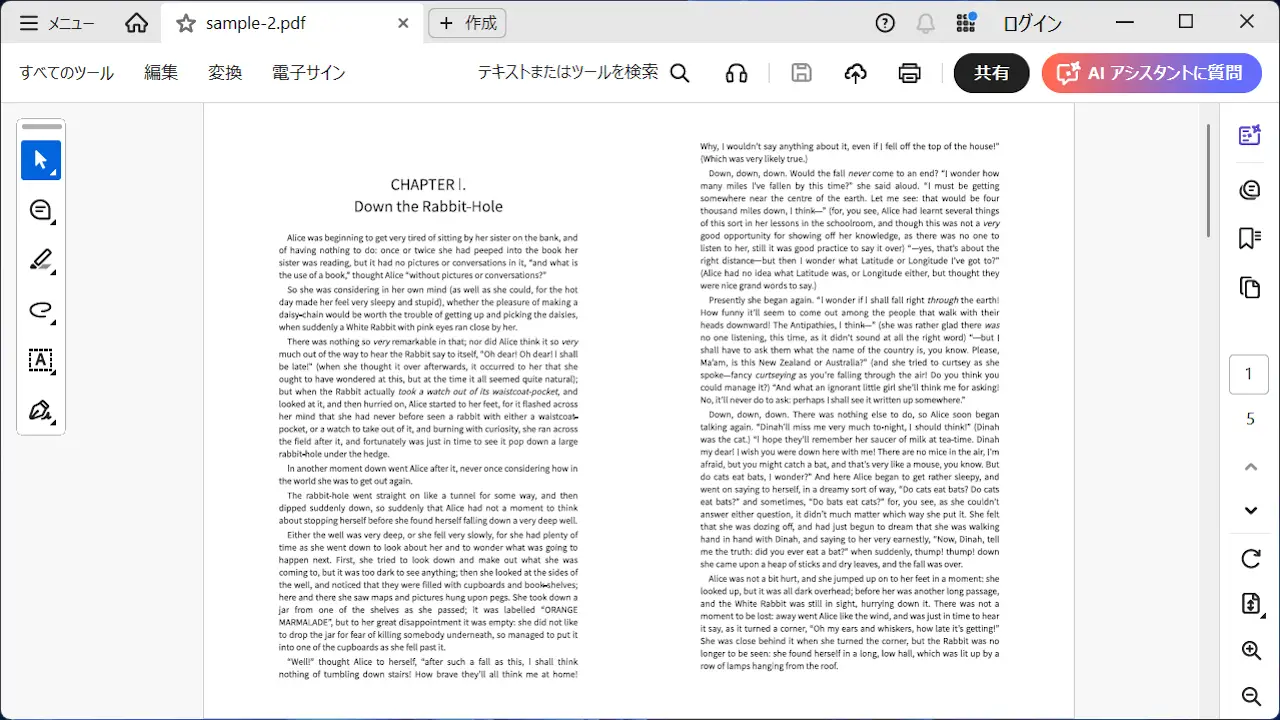Click the CHAPTER I. heading text

[x=428, y=184]
